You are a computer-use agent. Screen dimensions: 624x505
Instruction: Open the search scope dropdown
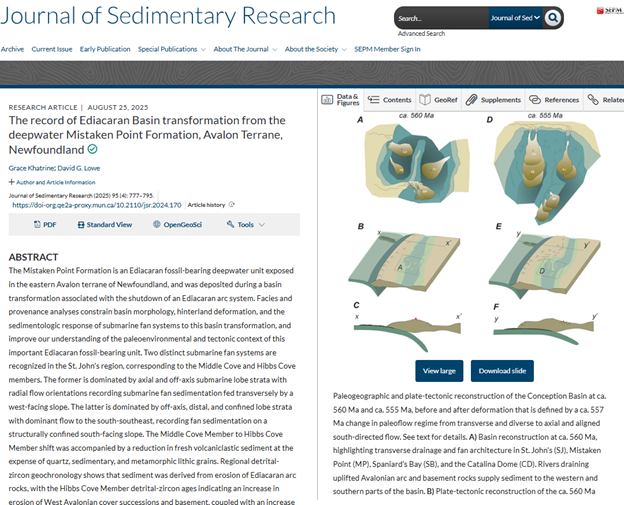click(x=515, y=18)
